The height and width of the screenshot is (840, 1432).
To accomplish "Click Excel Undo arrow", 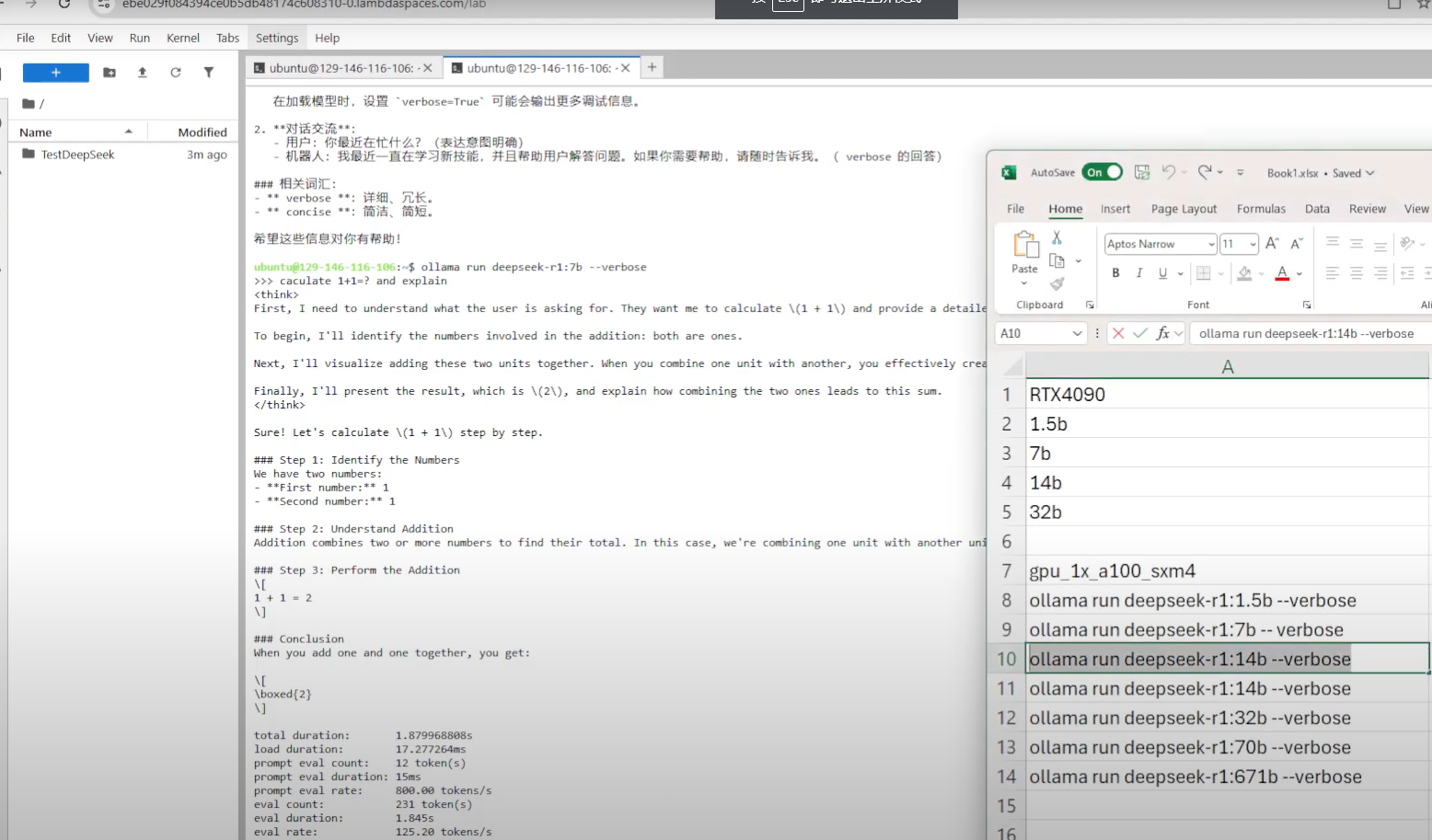I will (x=1169, y=171).
